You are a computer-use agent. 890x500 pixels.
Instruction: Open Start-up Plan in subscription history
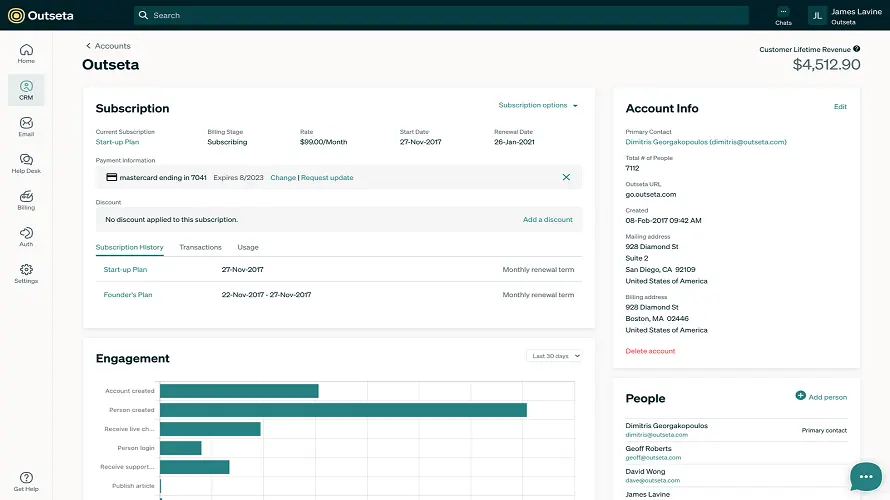tap(125, 270)
